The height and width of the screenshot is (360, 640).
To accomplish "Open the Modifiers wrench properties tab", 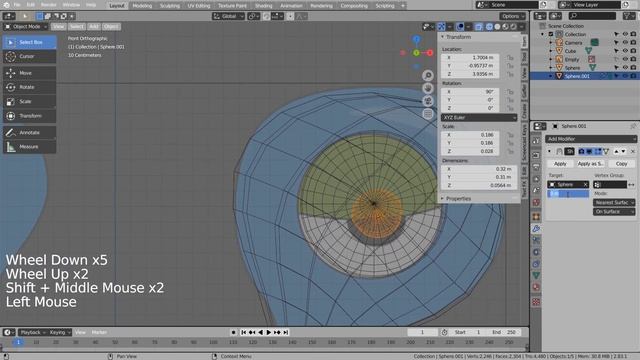I will (x=536, y=229).
